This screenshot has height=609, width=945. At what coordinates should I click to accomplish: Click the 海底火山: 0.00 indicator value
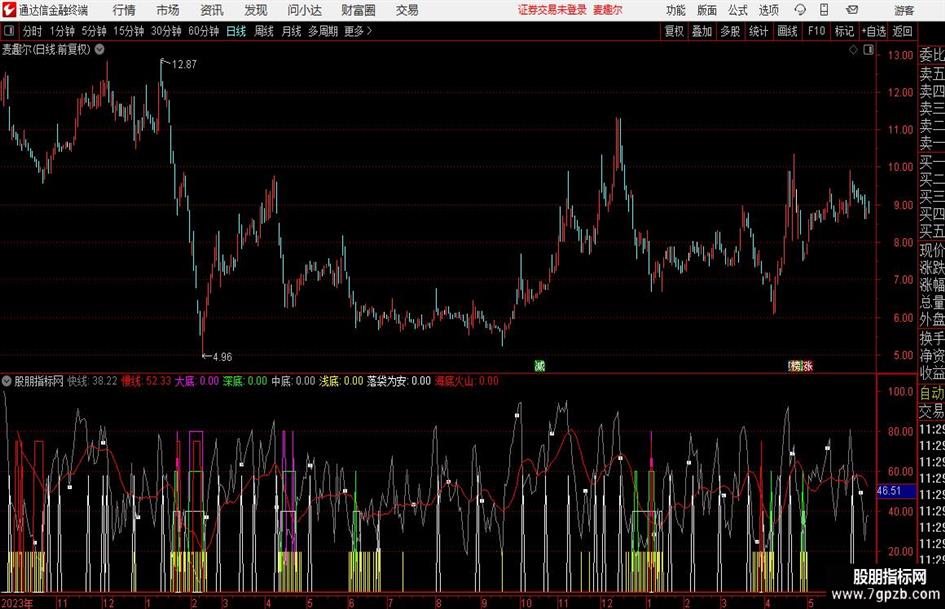click(x=467, y=381)
